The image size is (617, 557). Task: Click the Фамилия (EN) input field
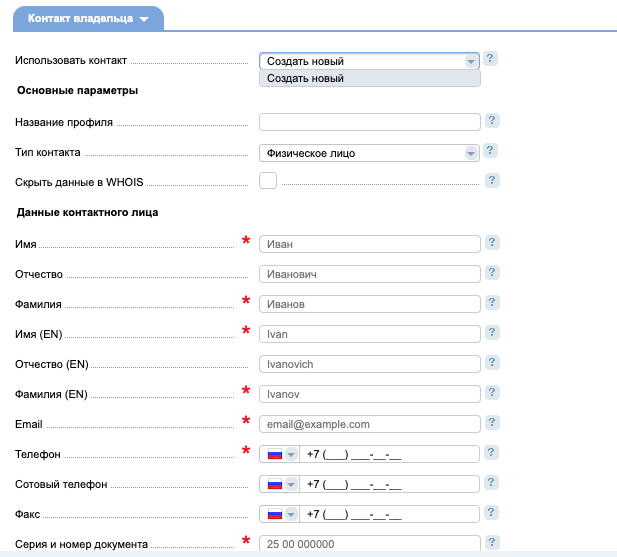click(370, 394)
